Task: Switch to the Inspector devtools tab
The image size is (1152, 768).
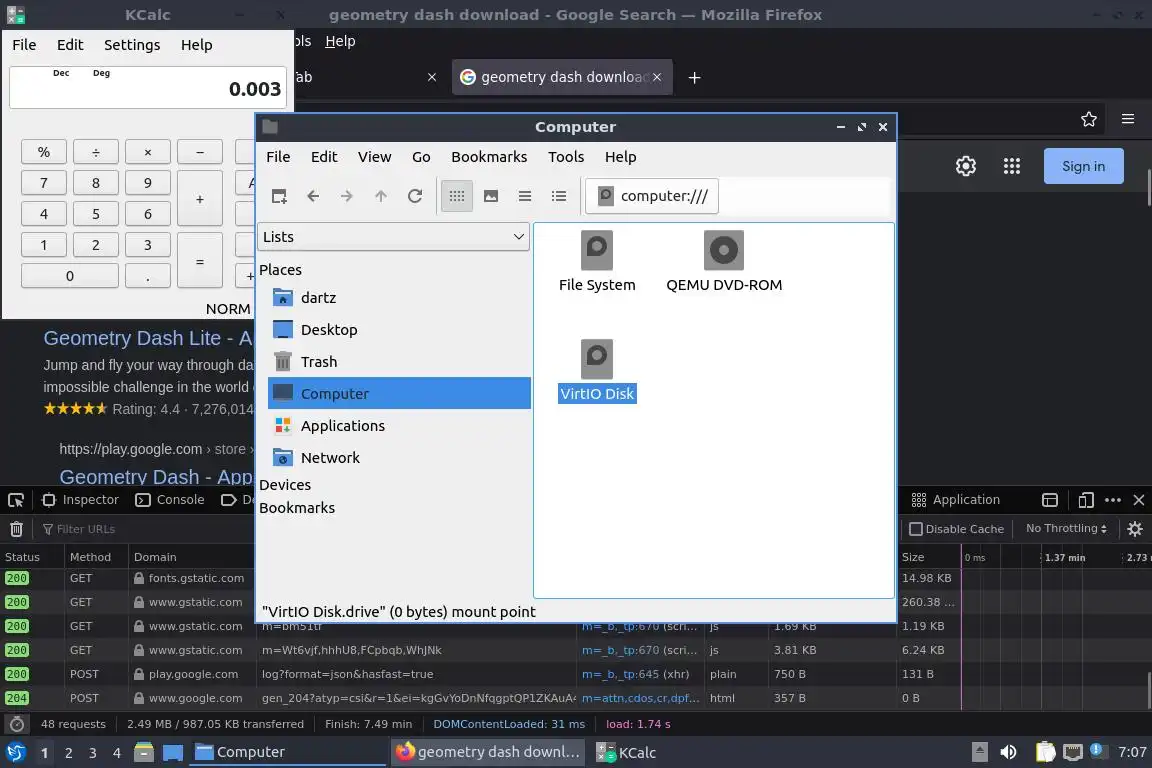Action: pos(80,500)
